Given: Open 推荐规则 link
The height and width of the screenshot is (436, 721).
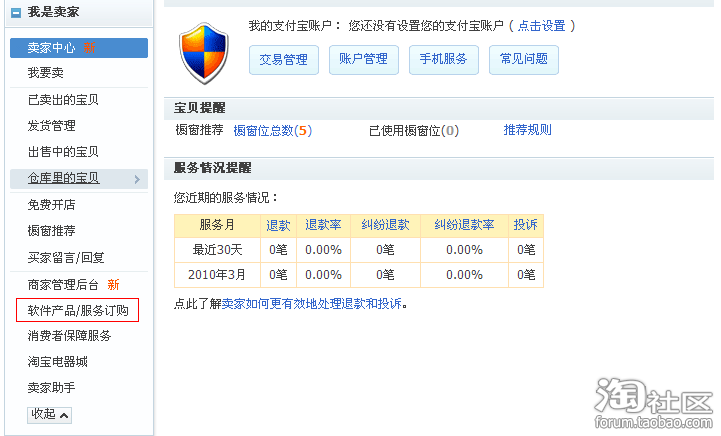Looking at the screenshot, I should coord(527,130).
